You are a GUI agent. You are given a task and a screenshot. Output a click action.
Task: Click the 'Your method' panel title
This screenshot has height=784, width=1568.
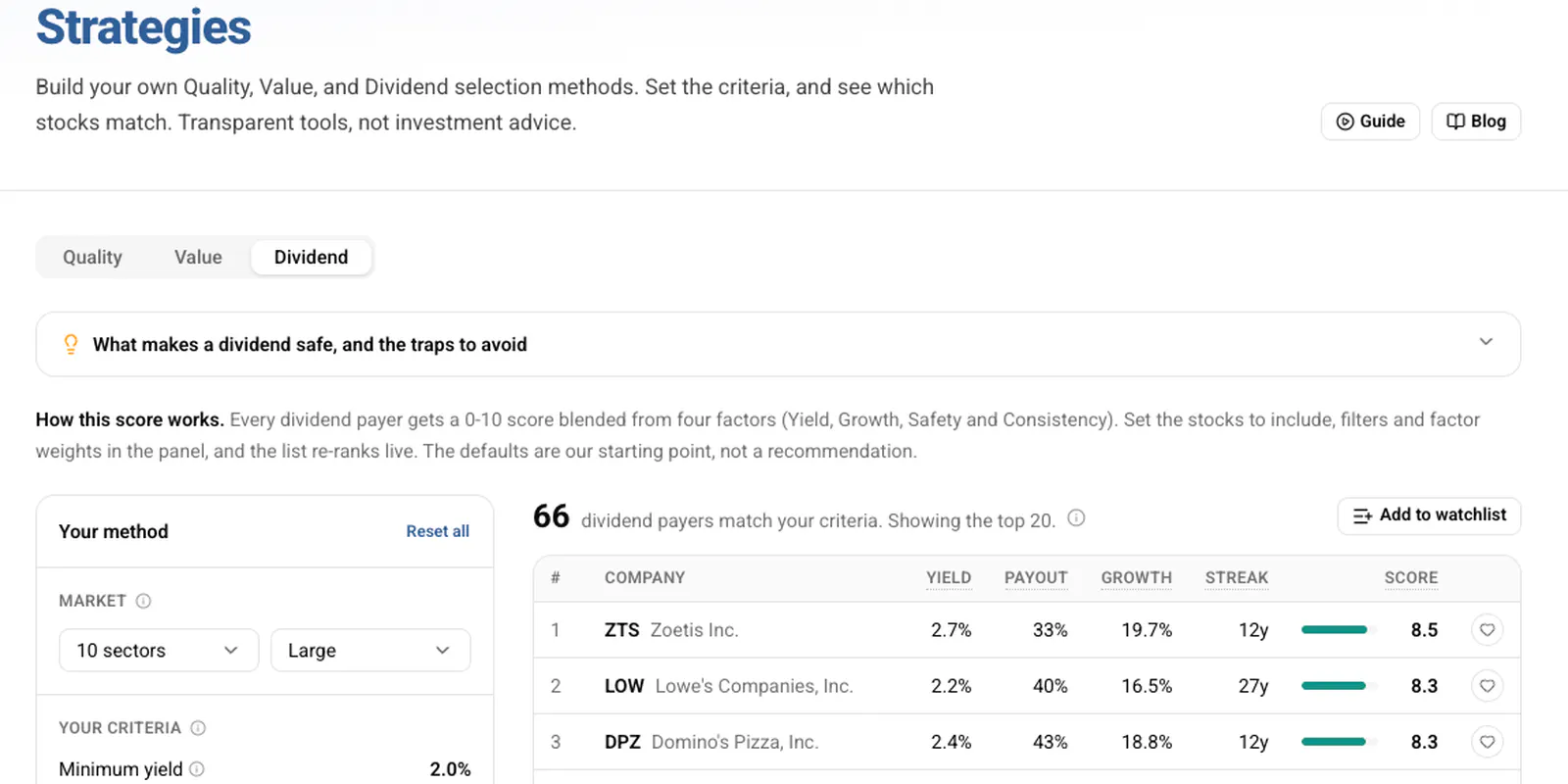[114, 531]
